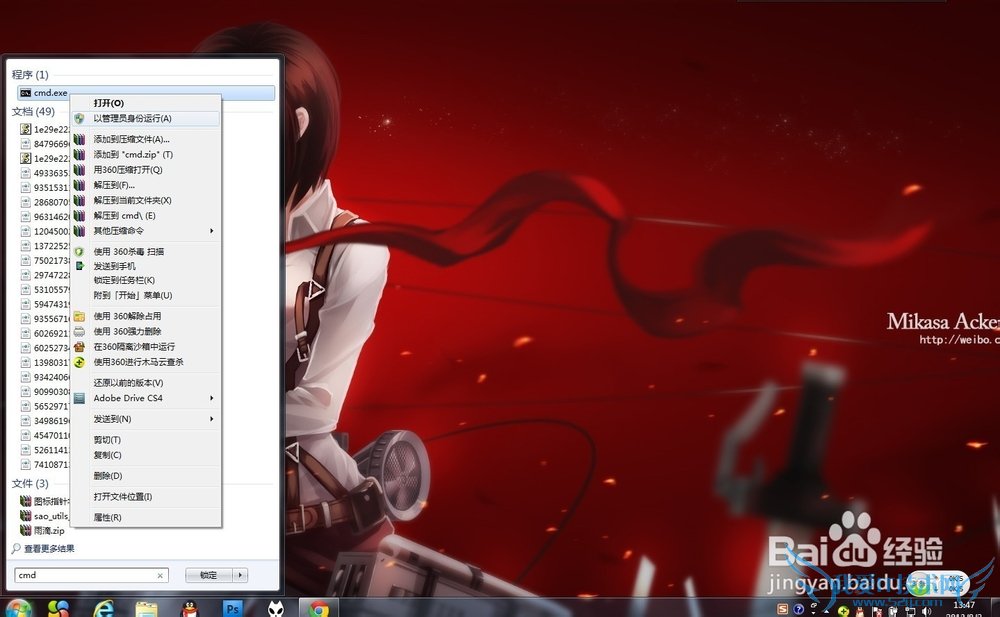Open Windows Explorer folder icon in taskbar
Image resolution: width=1000 pixels, height=617 pixels.
point(147,607)
